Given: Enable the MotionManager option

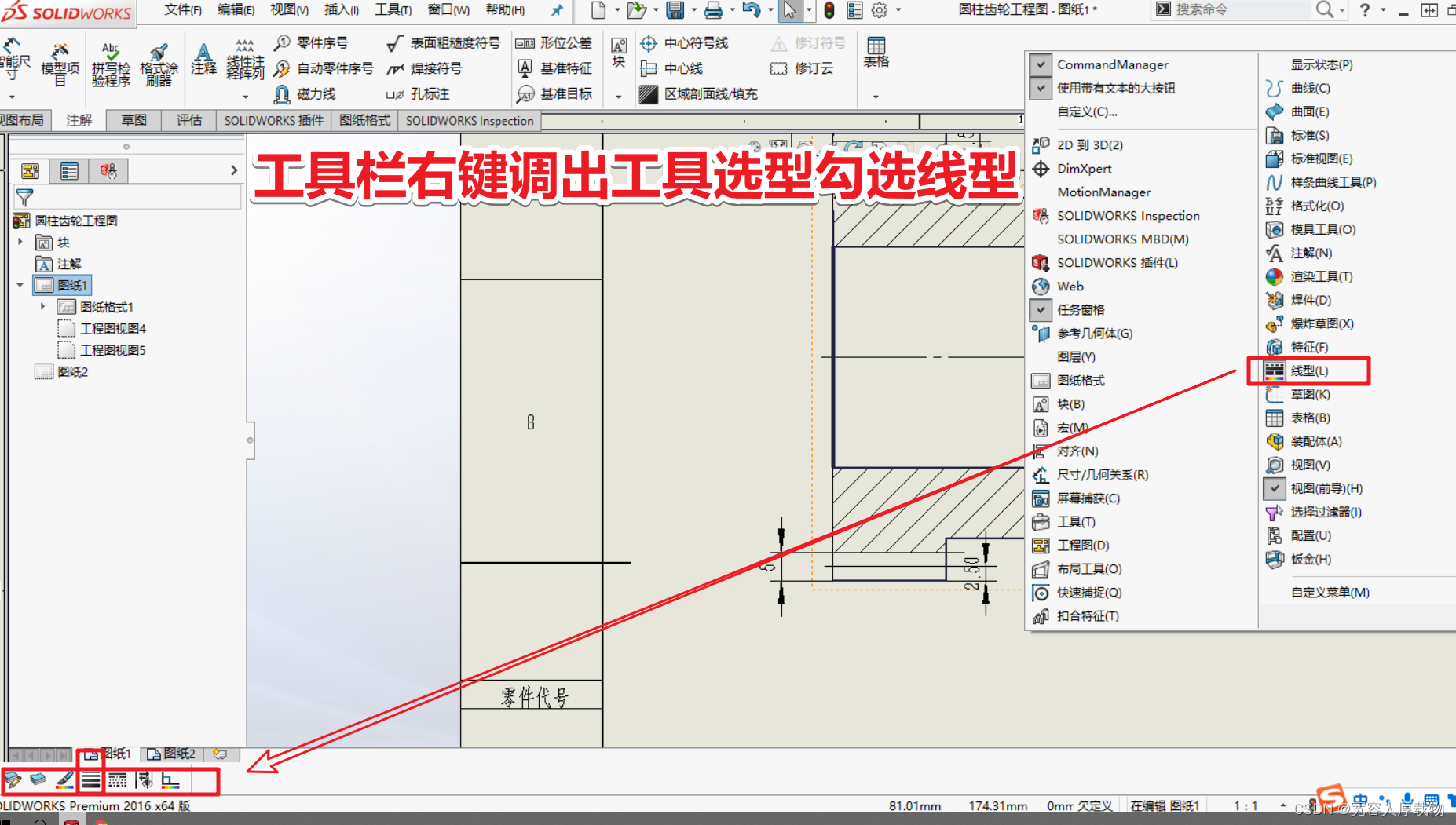Looking at the screenshot, I should point(1103,192).
